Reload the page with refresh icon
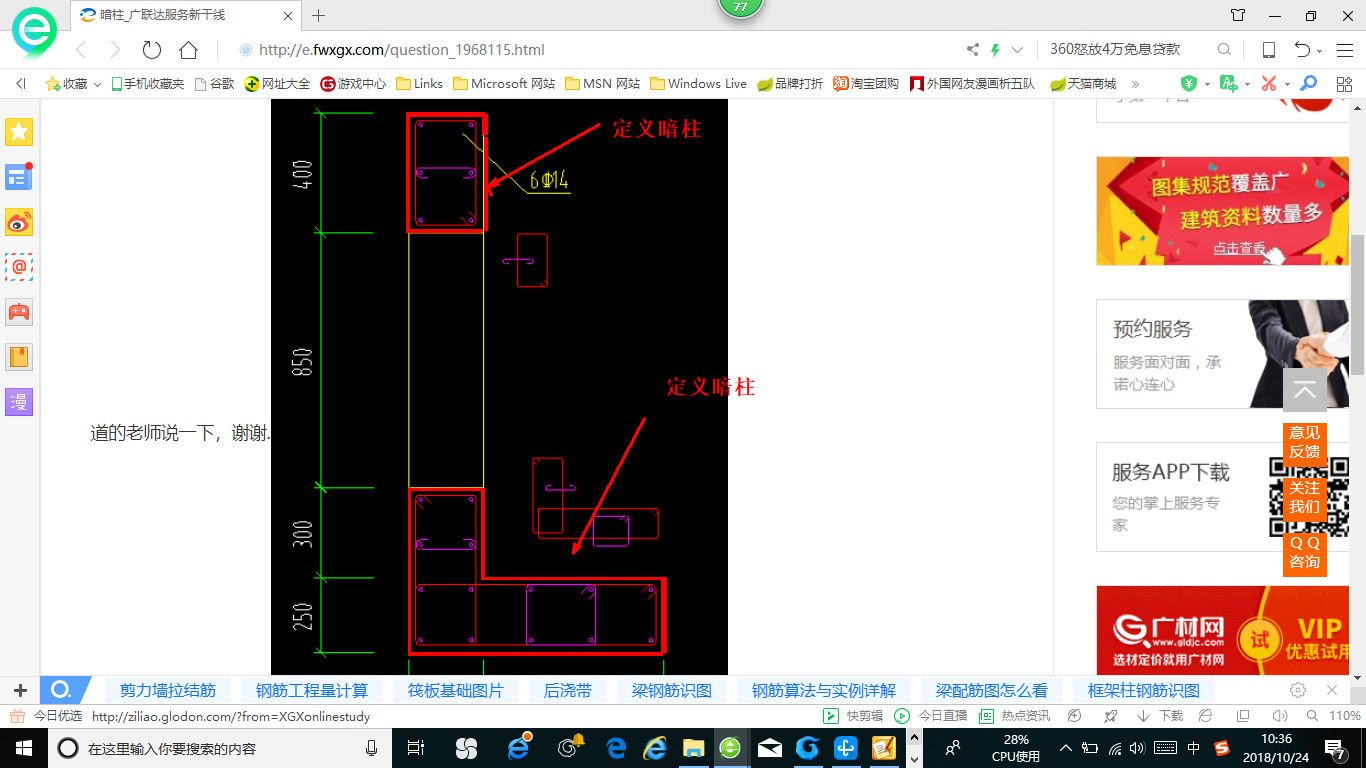Image resolution: width=1366 pixels, height=768 pixels. tap(152, 50)
